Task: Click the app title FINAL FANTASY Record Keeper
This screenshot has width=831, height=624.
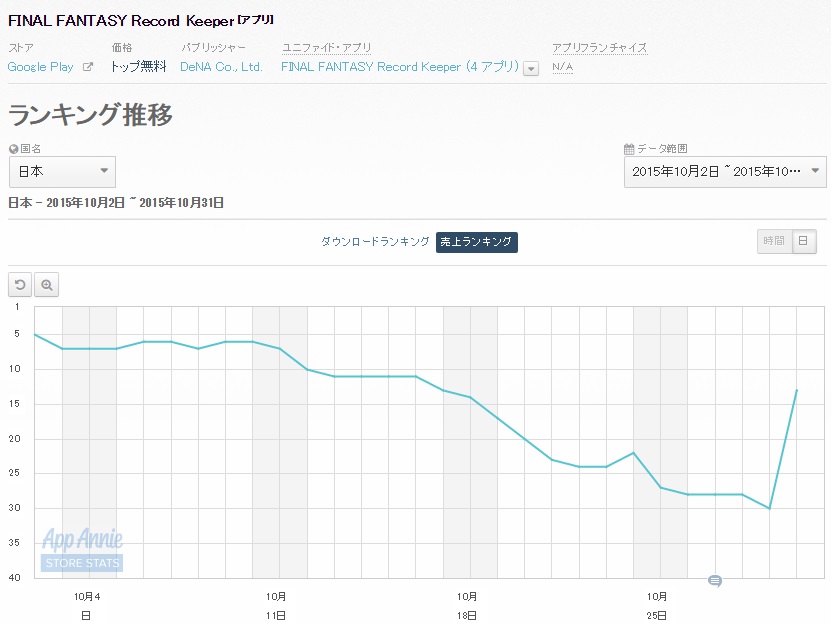Action: 121,21
